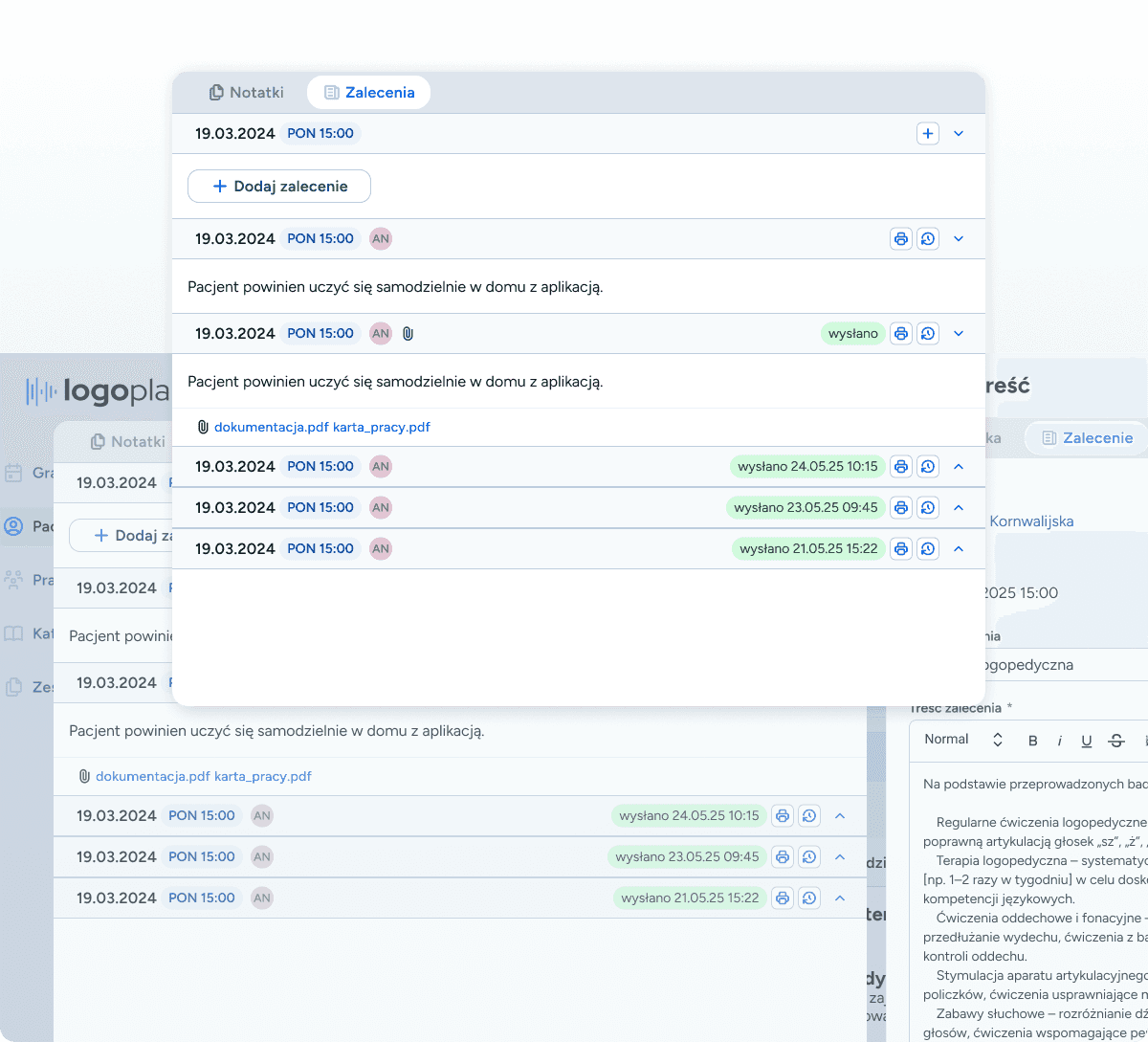Collapse the front-card entry sent 21.05.25 15:22

pos(959,549)
